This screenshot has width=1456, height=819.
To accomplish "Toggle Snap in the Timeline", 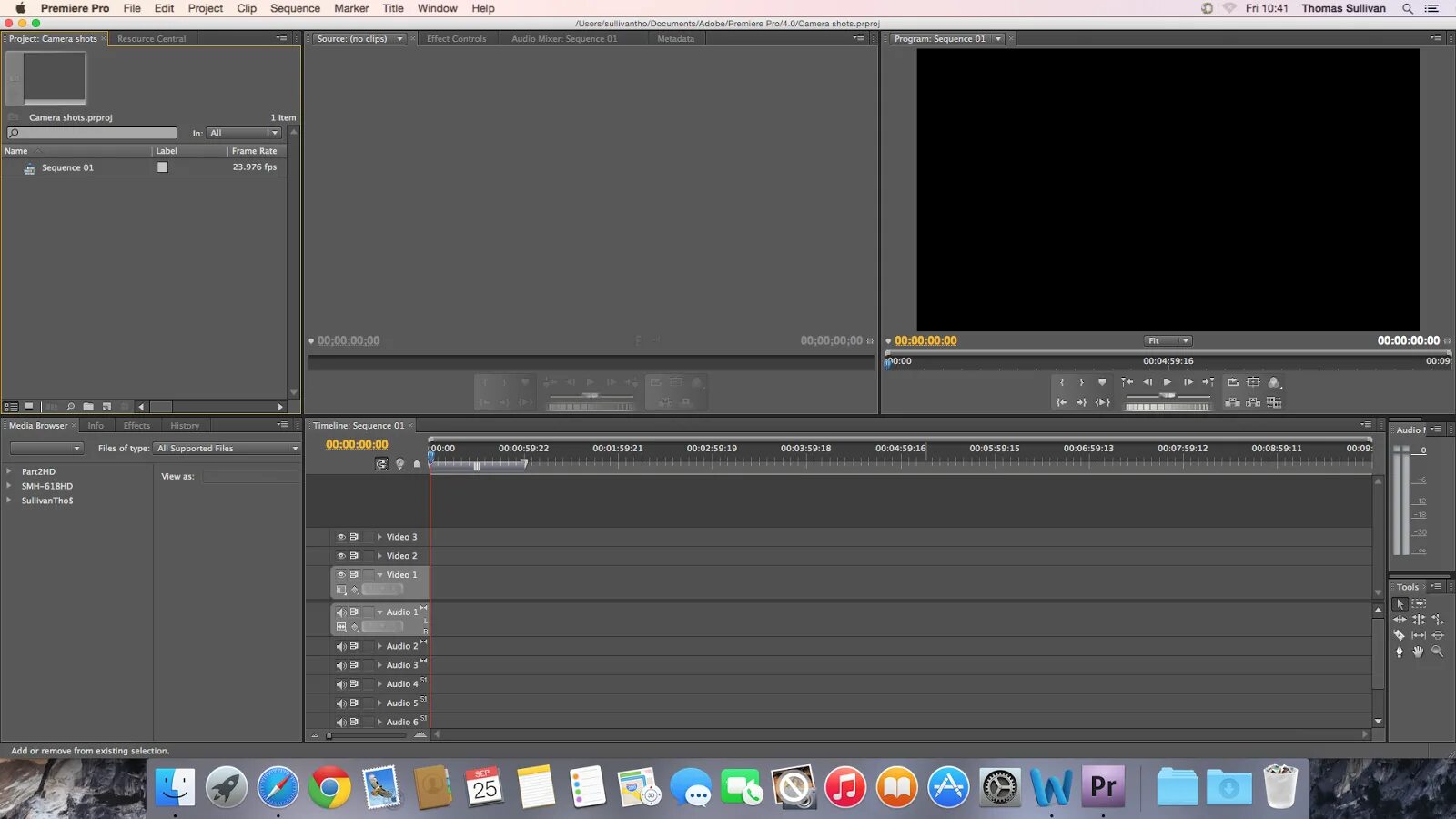I will point(381,464).
